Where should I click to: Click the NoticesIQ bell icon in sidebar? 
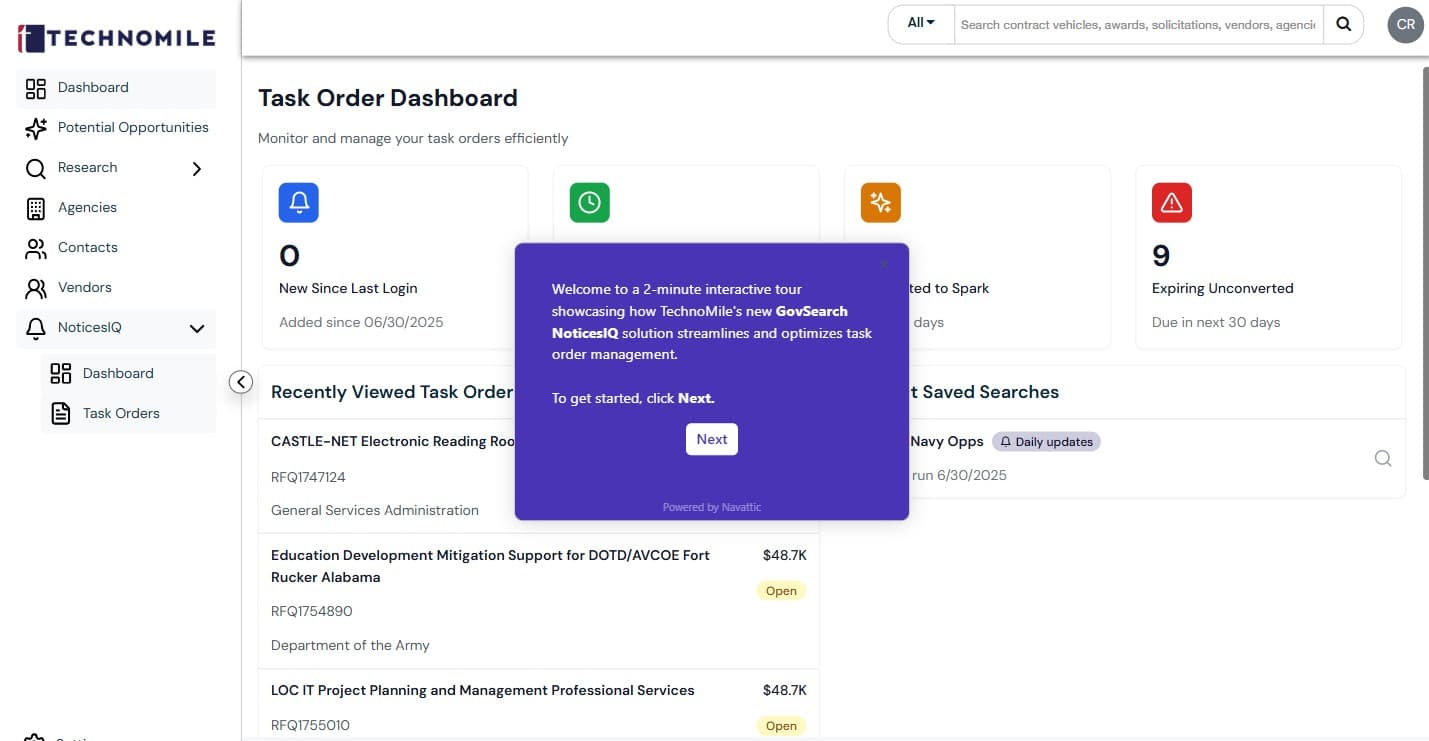tap(36, 328)
